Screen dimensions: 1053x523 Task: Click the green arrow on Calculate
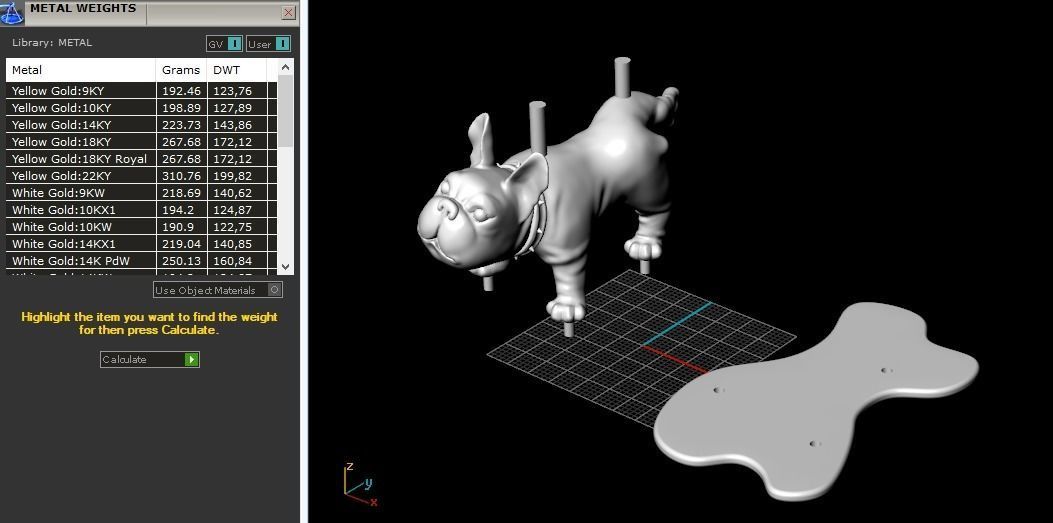tap(191, 359)
